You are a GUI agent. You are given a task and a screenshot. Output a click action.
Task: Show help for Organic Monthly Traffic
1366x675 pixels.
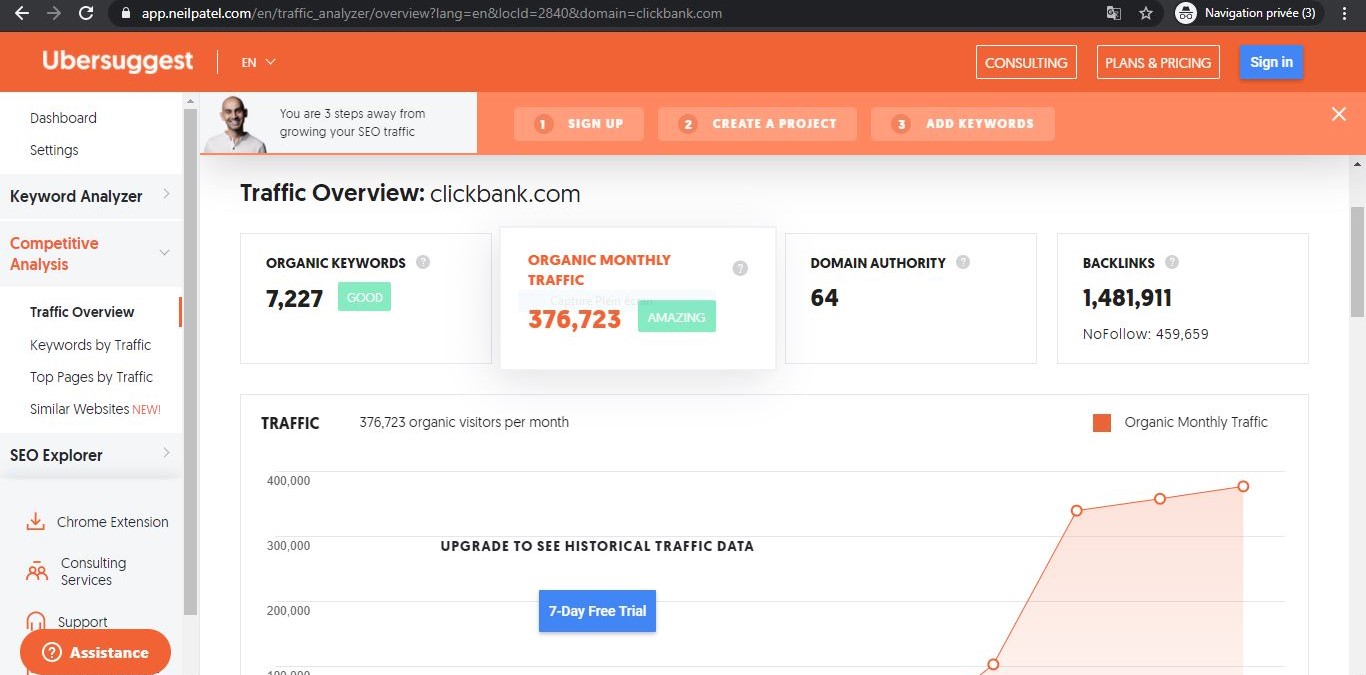pyautogui.click(x=740, y=268)
